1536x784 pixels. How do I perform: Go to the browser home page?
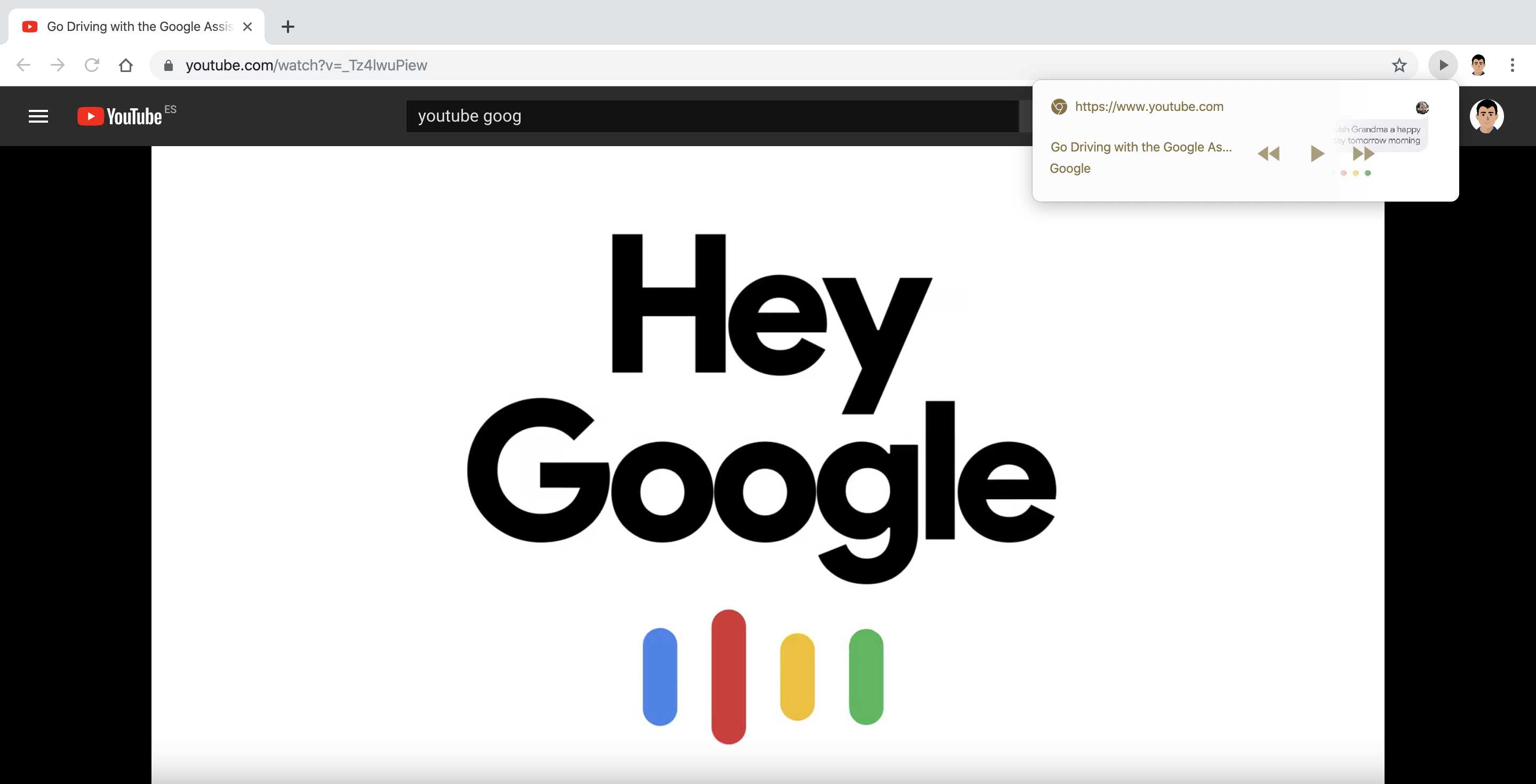click(x=126, y=65)
